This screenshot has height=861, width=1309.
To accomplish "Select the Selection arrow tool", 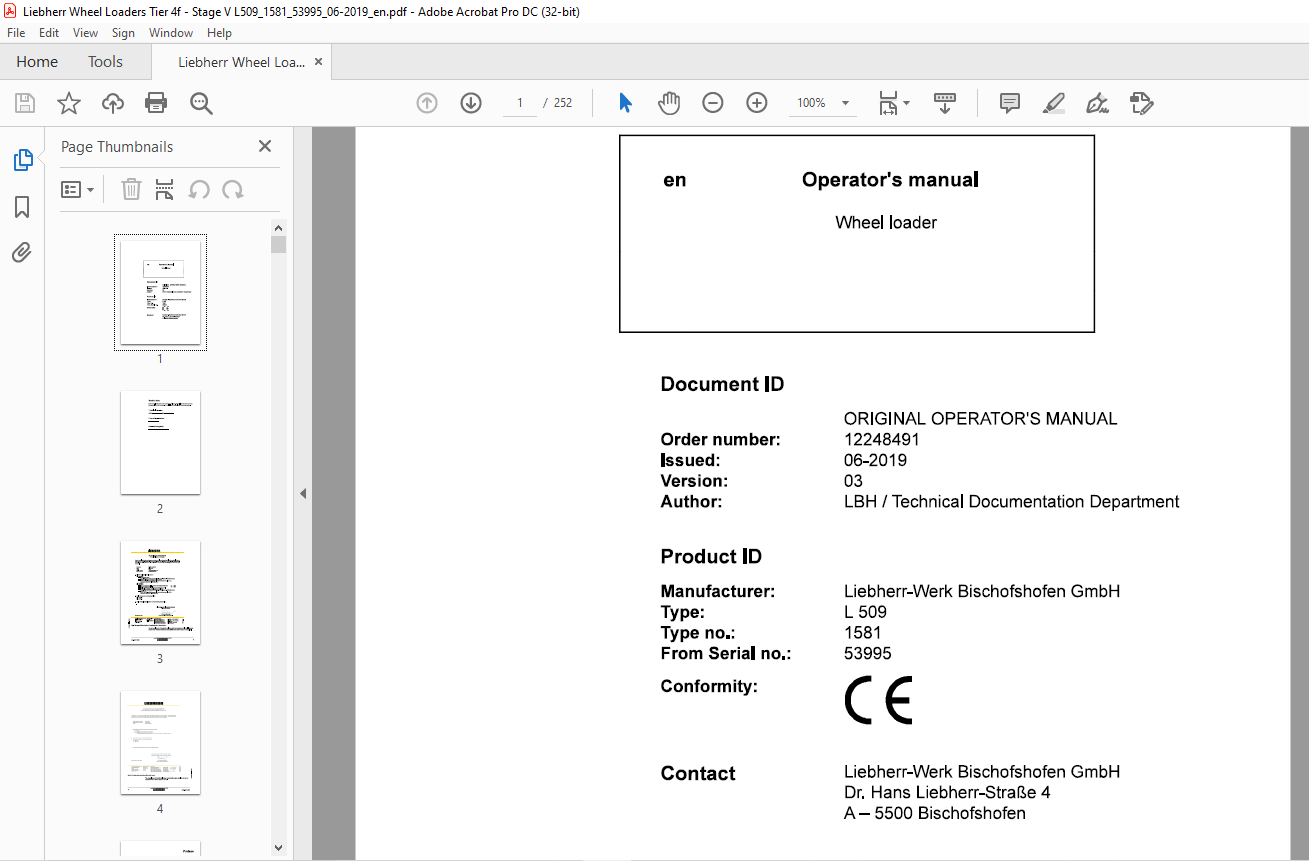I will click(626, 103).
